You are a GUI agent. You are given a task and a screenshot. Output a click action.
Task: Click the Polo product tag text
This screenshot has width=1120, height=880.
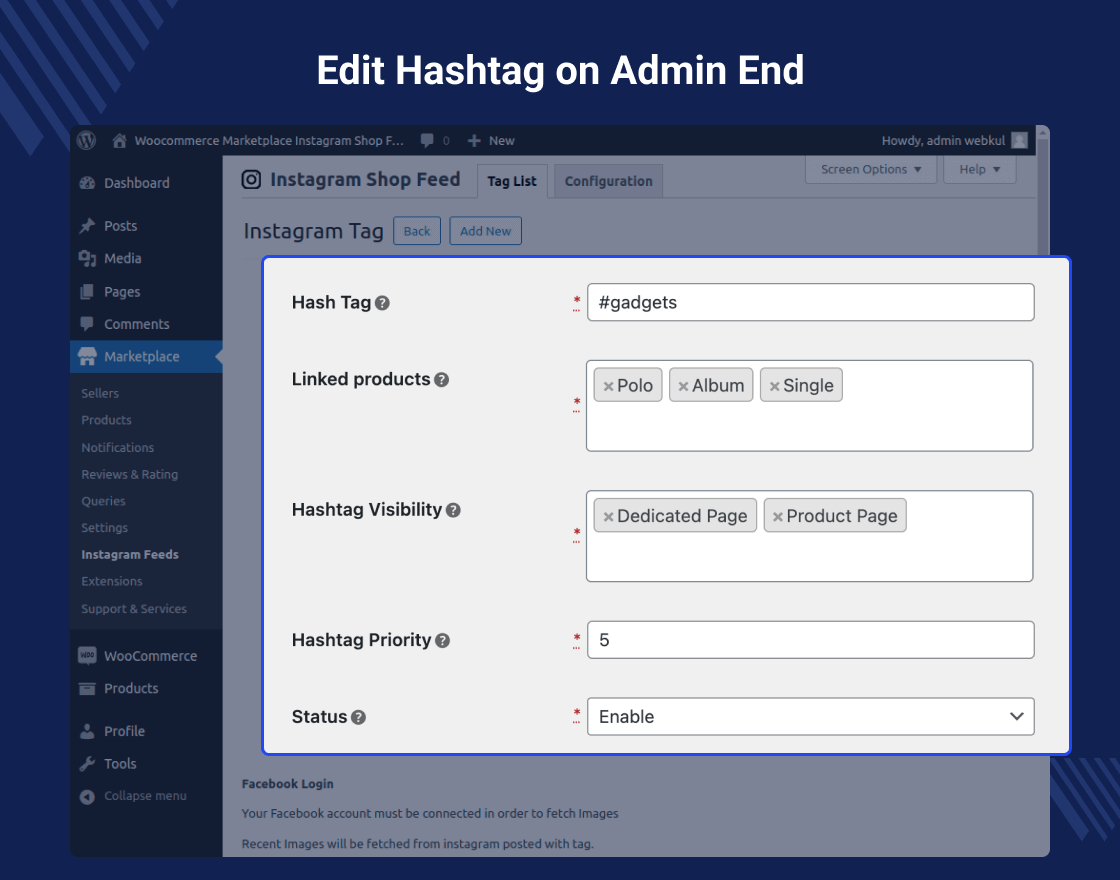[x=635, y=386]
